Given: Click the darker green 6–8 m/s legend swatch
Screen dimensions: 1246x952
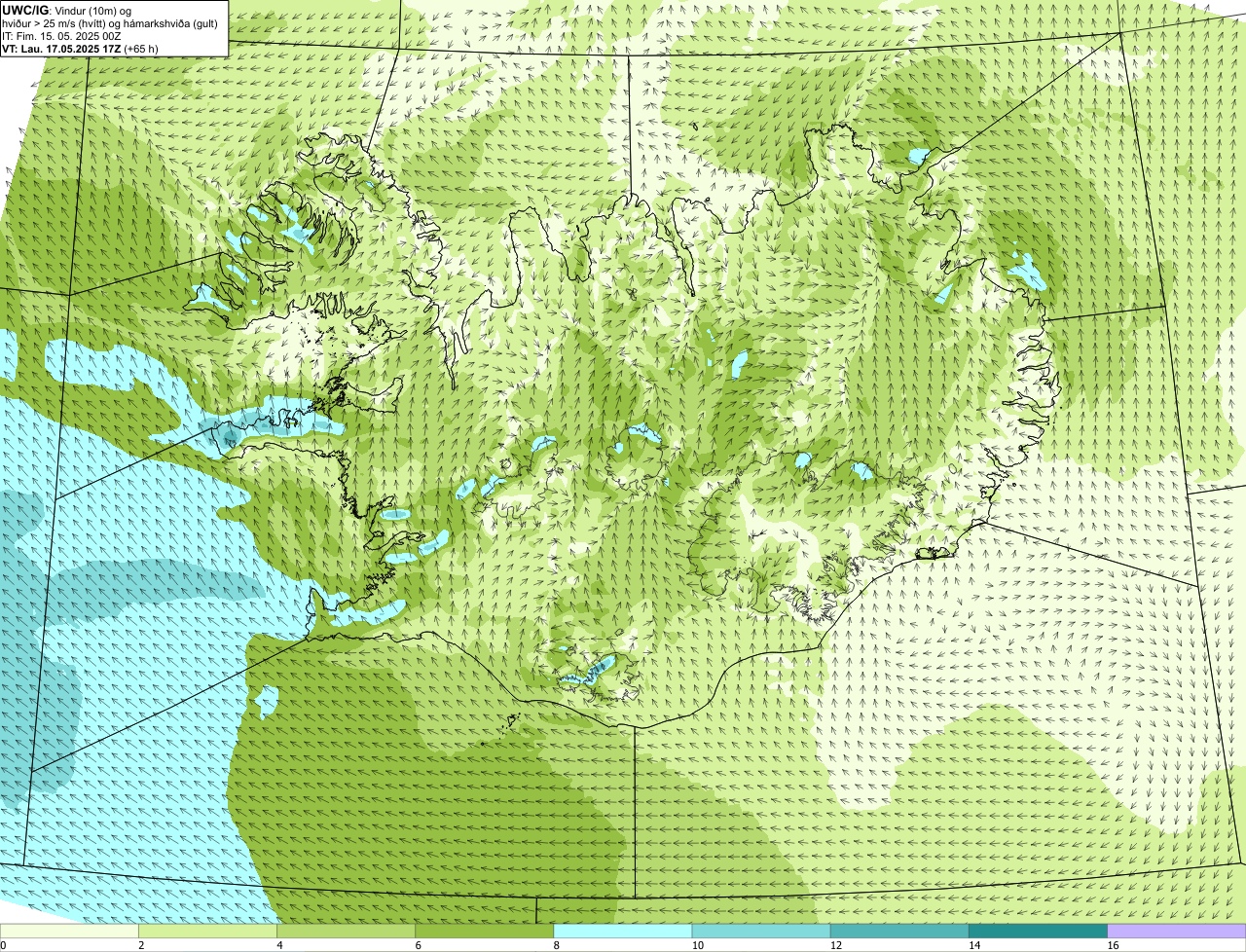Looking at the screenshot, I should 485,932.
